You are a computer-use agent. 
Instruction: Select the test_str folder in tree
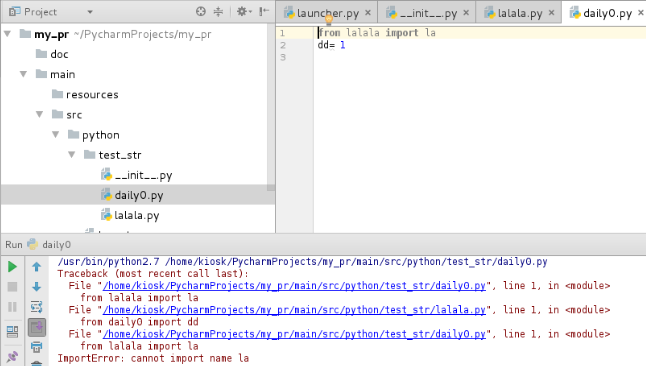tap(120, 155)
